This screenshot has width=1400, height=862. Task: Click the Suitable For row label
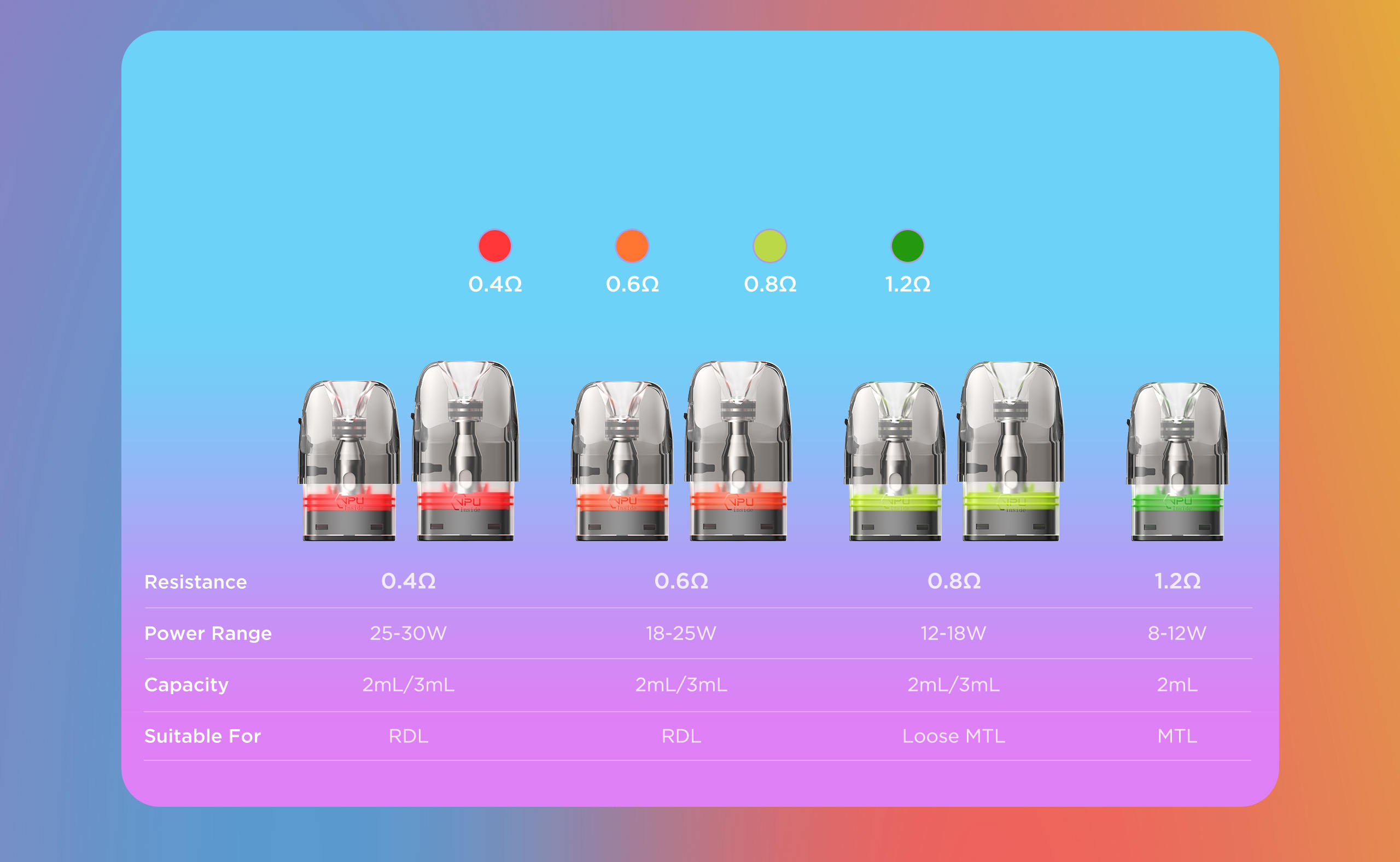[202, 736]
